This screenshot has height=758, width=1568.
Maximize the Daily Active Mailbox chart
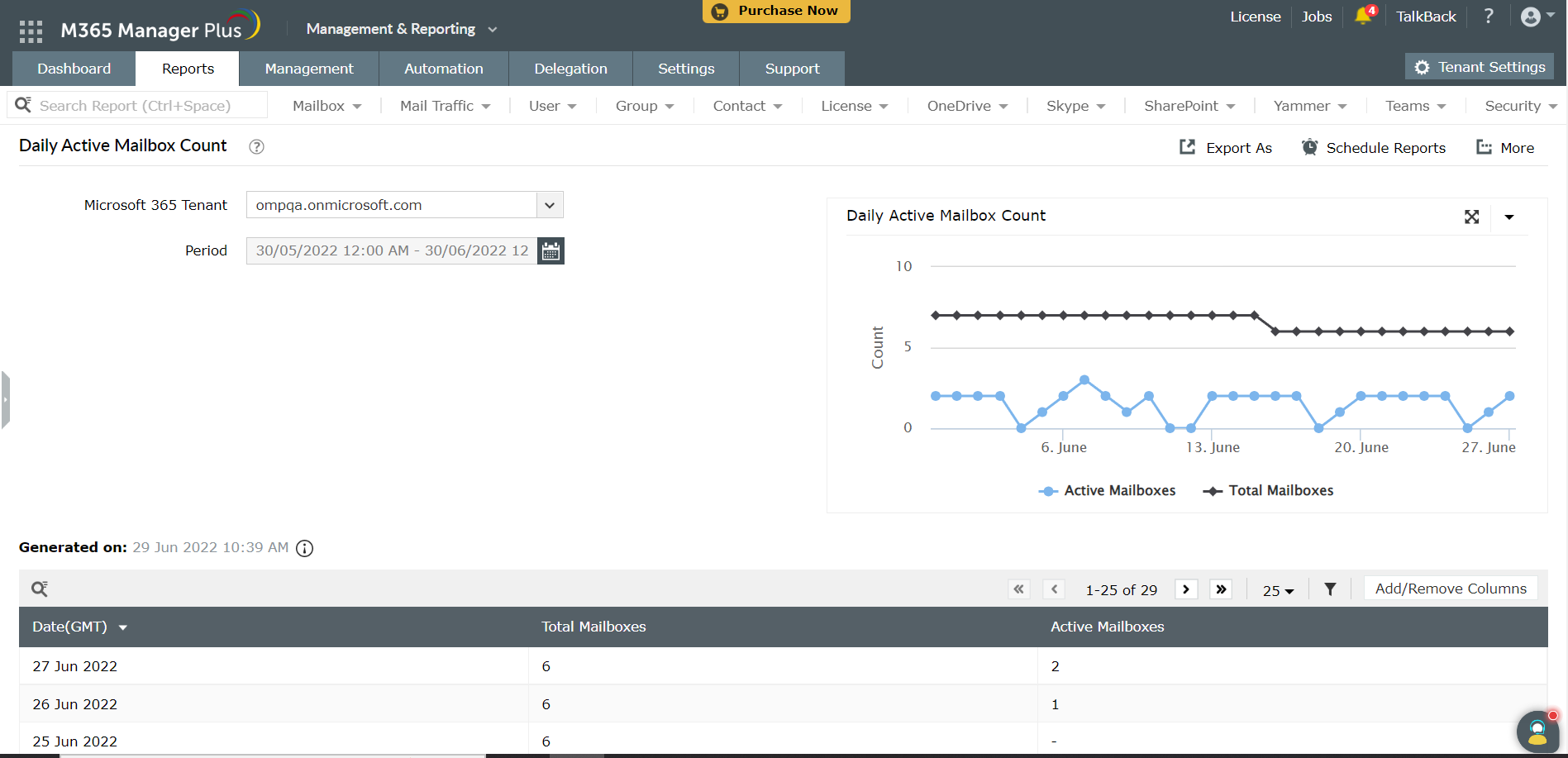point(1472,217)
